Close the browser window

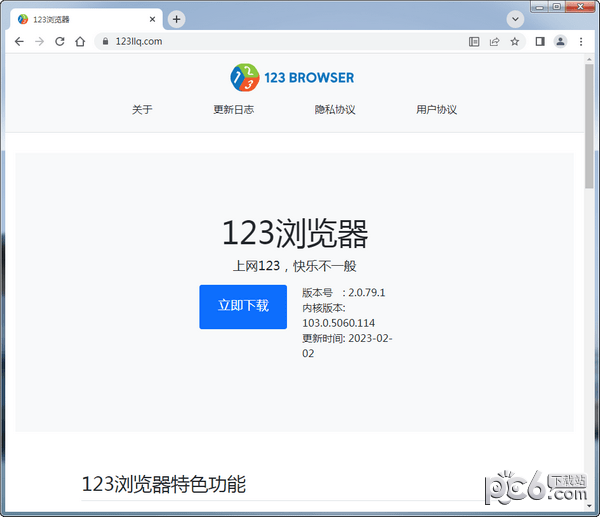pos(580,7)
